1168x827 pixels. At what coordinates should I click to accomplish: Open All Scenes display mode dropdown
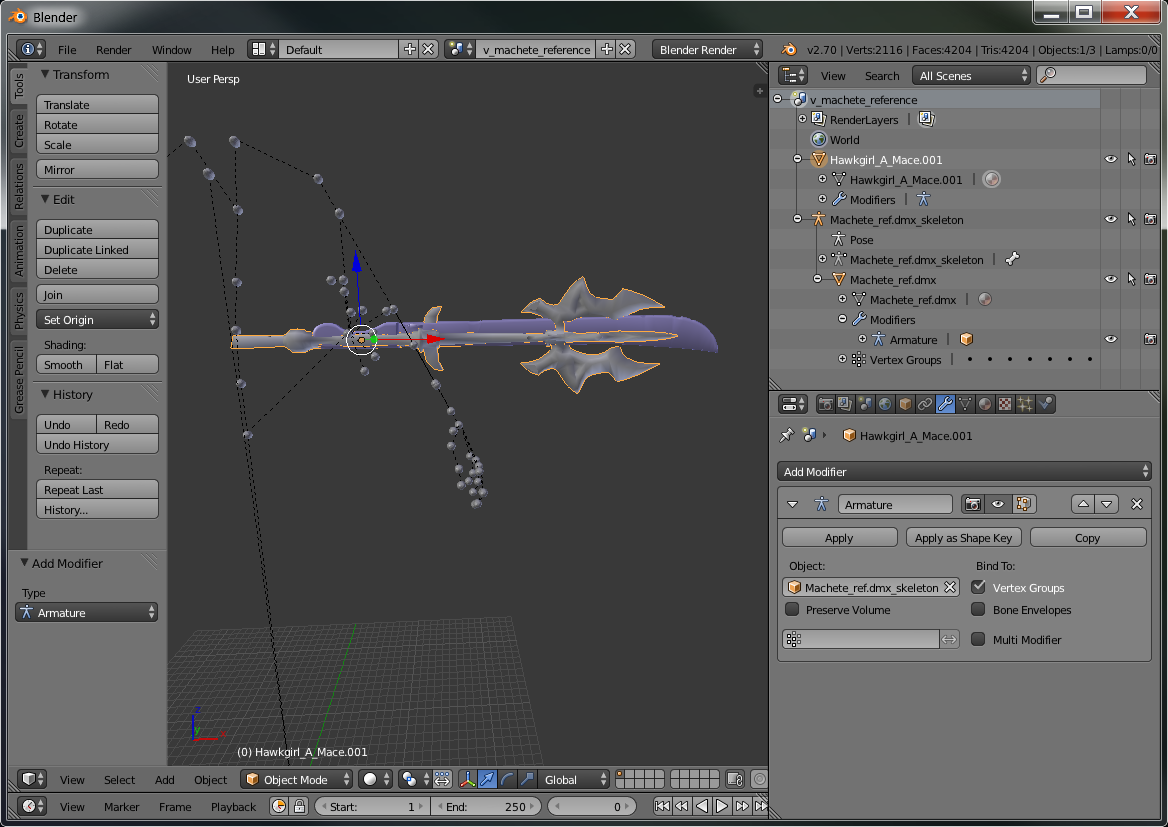click(972, 75)
